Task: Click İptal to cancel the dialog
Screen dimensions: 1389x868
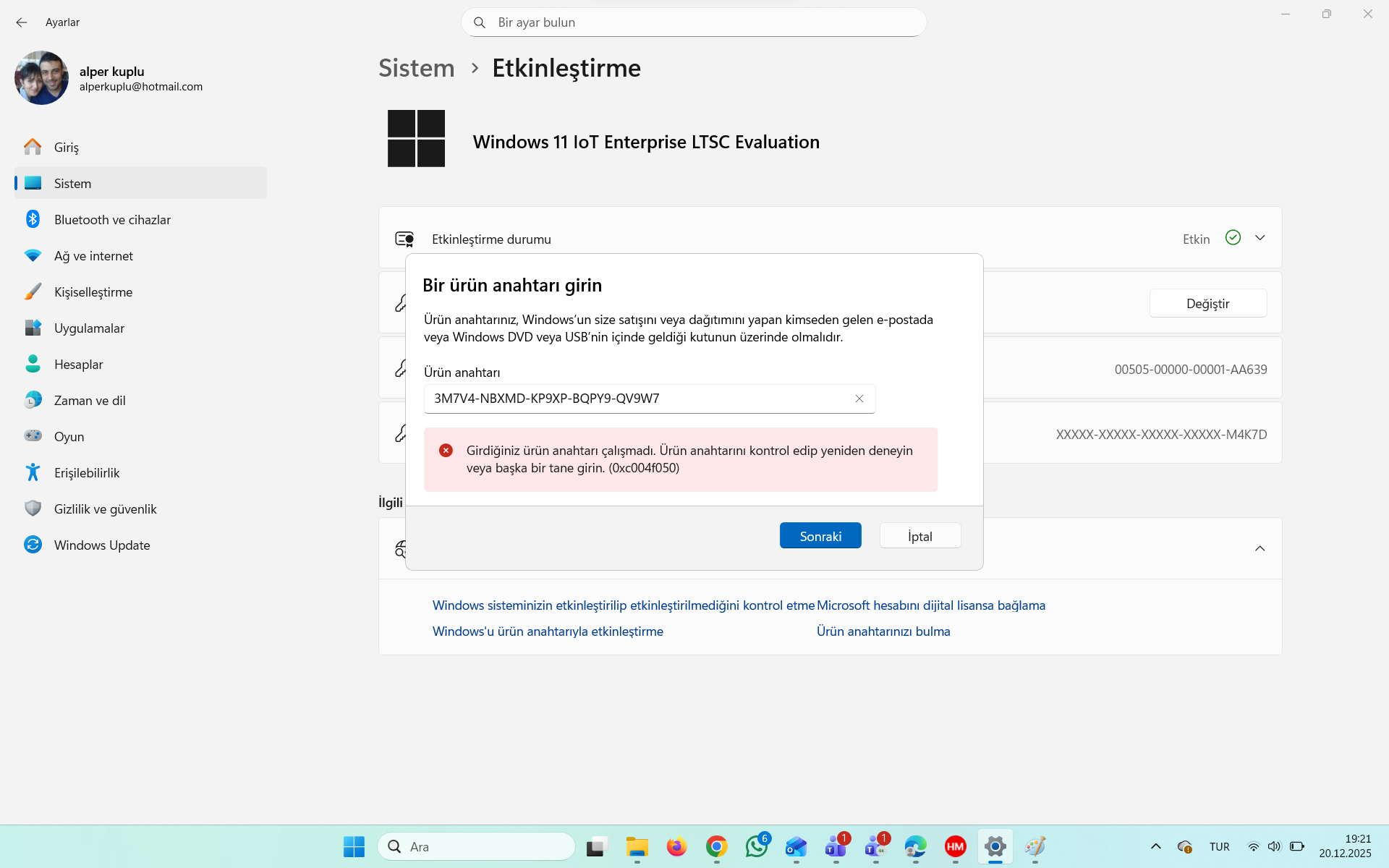Action: [920, 535]
